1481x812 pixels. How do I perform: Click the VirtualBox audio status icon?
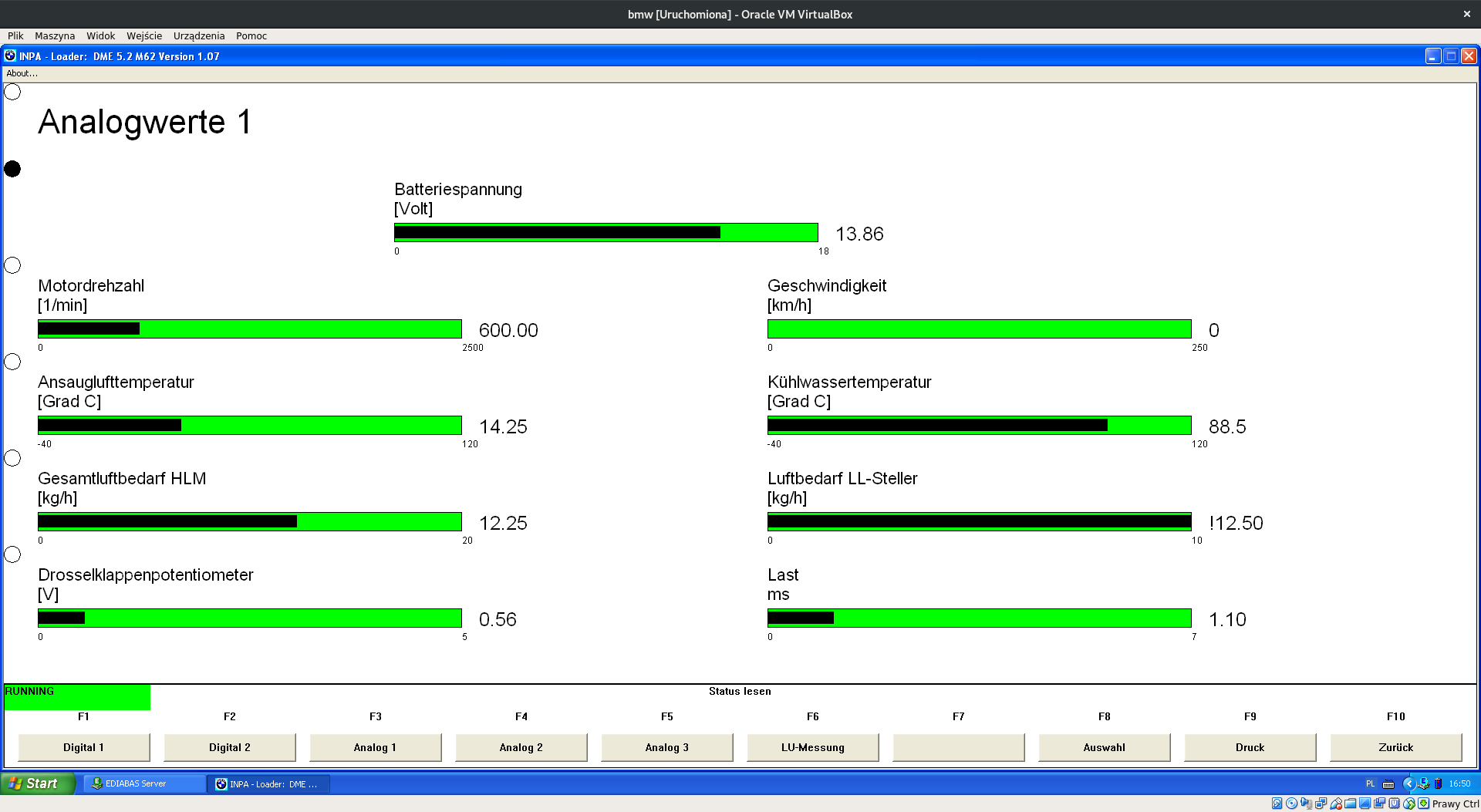click(1306, 804)
